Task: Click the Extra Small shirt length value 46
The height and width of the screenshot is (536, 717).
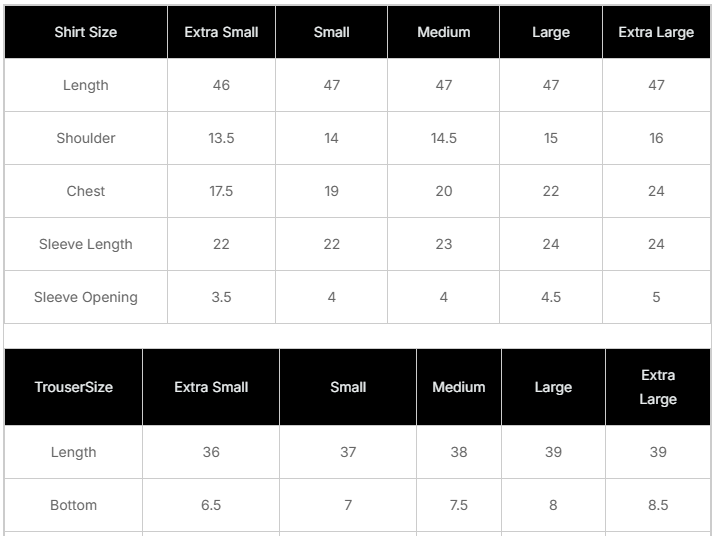Action: (x=221, y=85)
